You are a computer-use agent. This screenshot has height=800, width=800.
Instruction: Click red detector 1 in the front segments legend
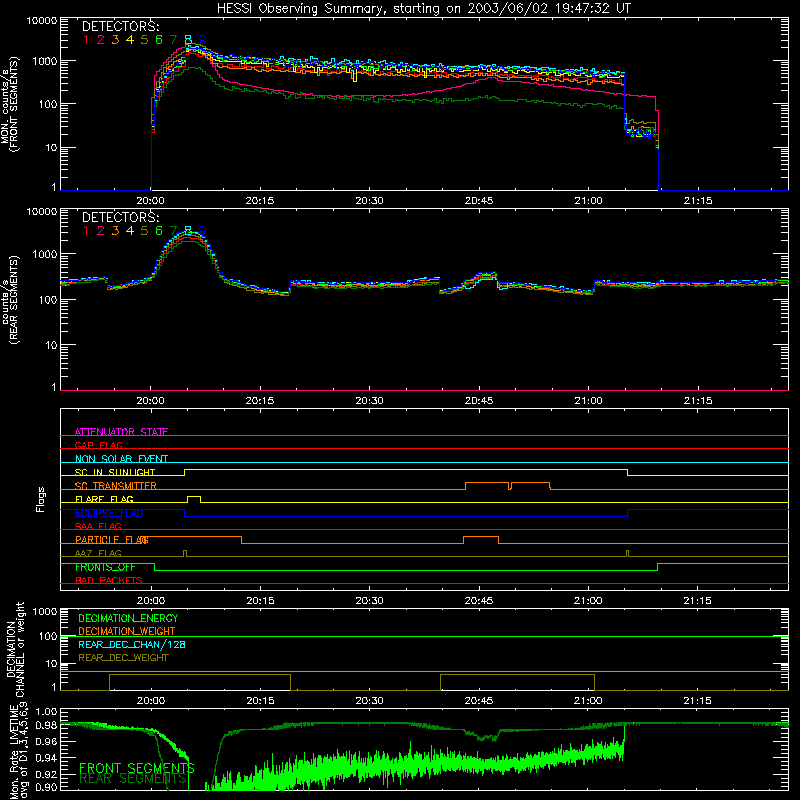(x=86, y=40)
